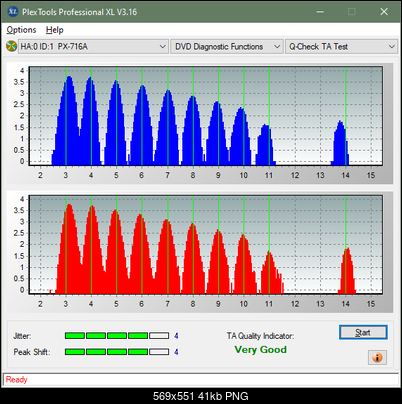Click the Very Good quality result text
The width and height of the screenshot is (402, 404).
click(x=260, y=350)
